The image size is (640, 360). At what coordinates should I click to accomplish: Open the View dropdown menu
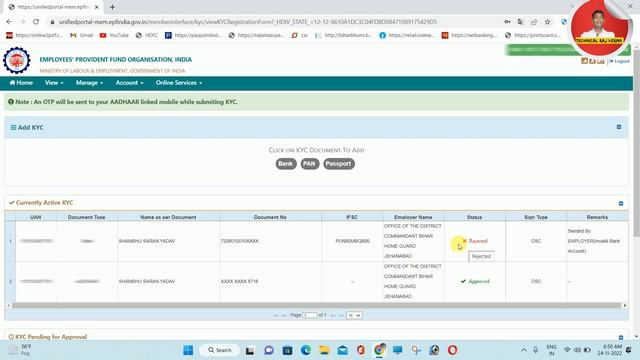click(x=54, y=83)
